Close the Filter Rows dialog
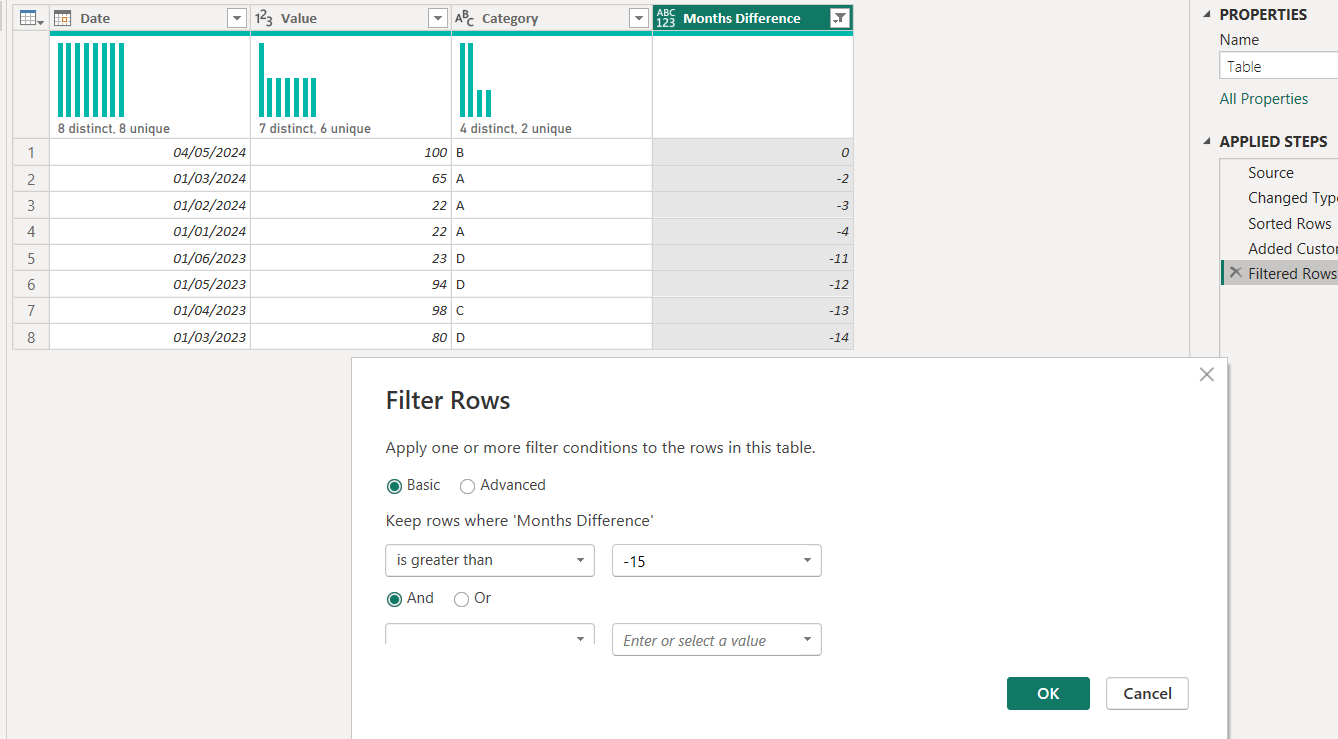 (1207, 375)
